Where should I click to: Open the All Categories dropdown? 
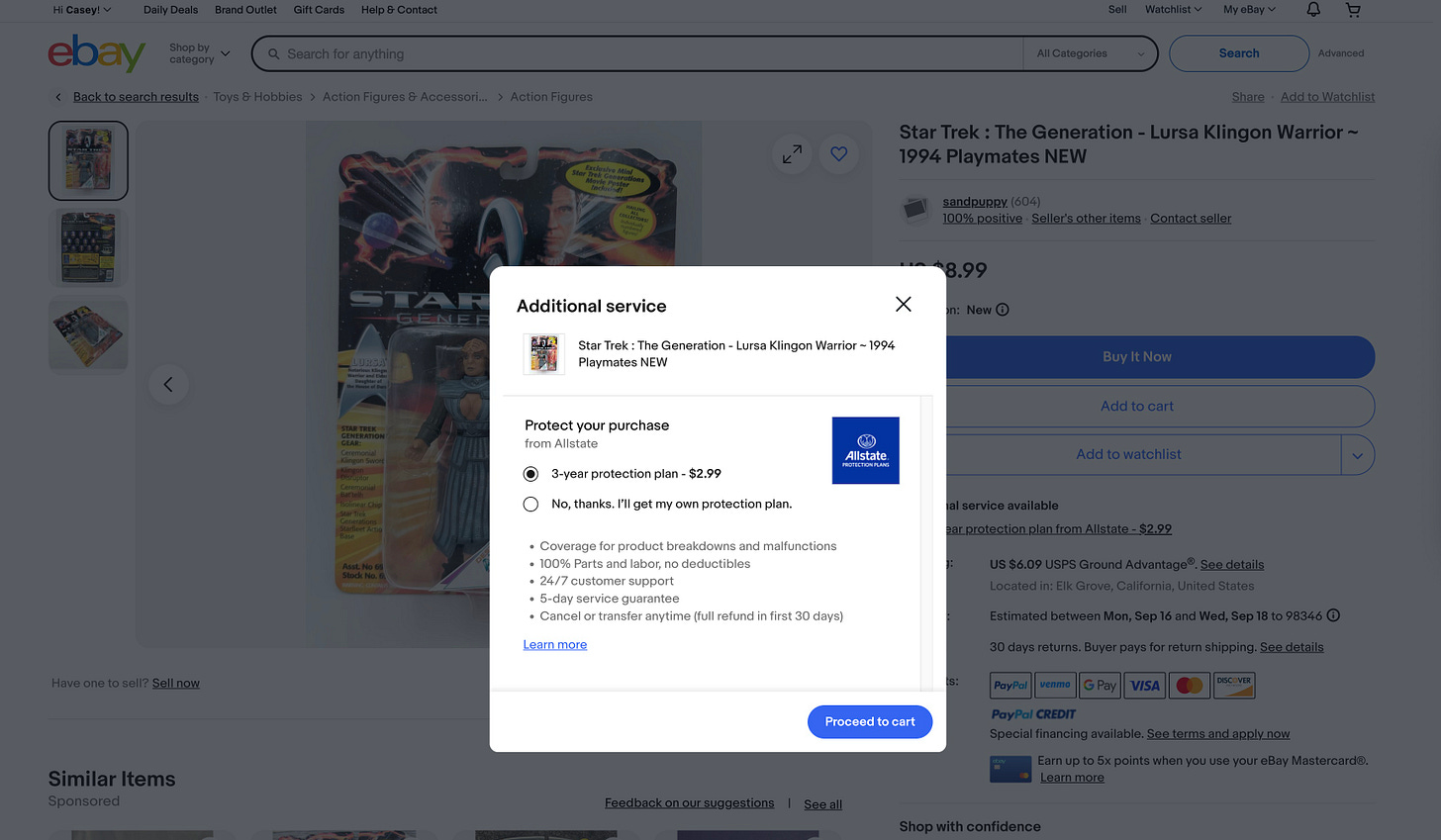click(x=1090, y=53)
